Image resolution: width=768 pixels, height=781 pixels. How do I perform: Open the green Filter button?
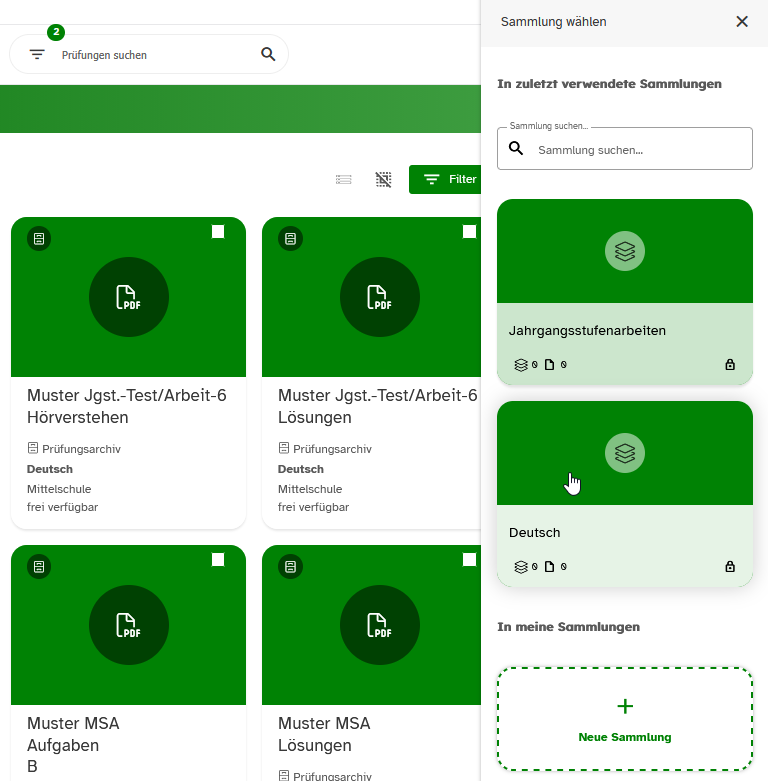(x=446, y=180)
